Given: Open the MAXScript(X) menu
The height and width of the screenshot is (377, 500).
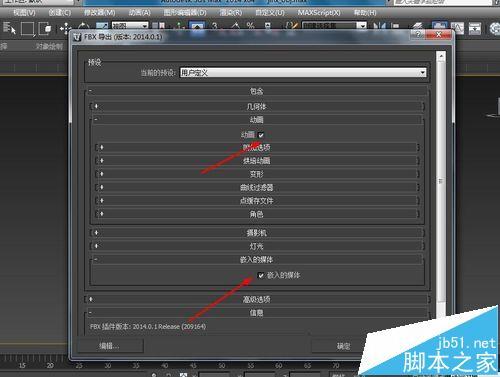Looking at the screenshot, I should (x=319, y=13).
